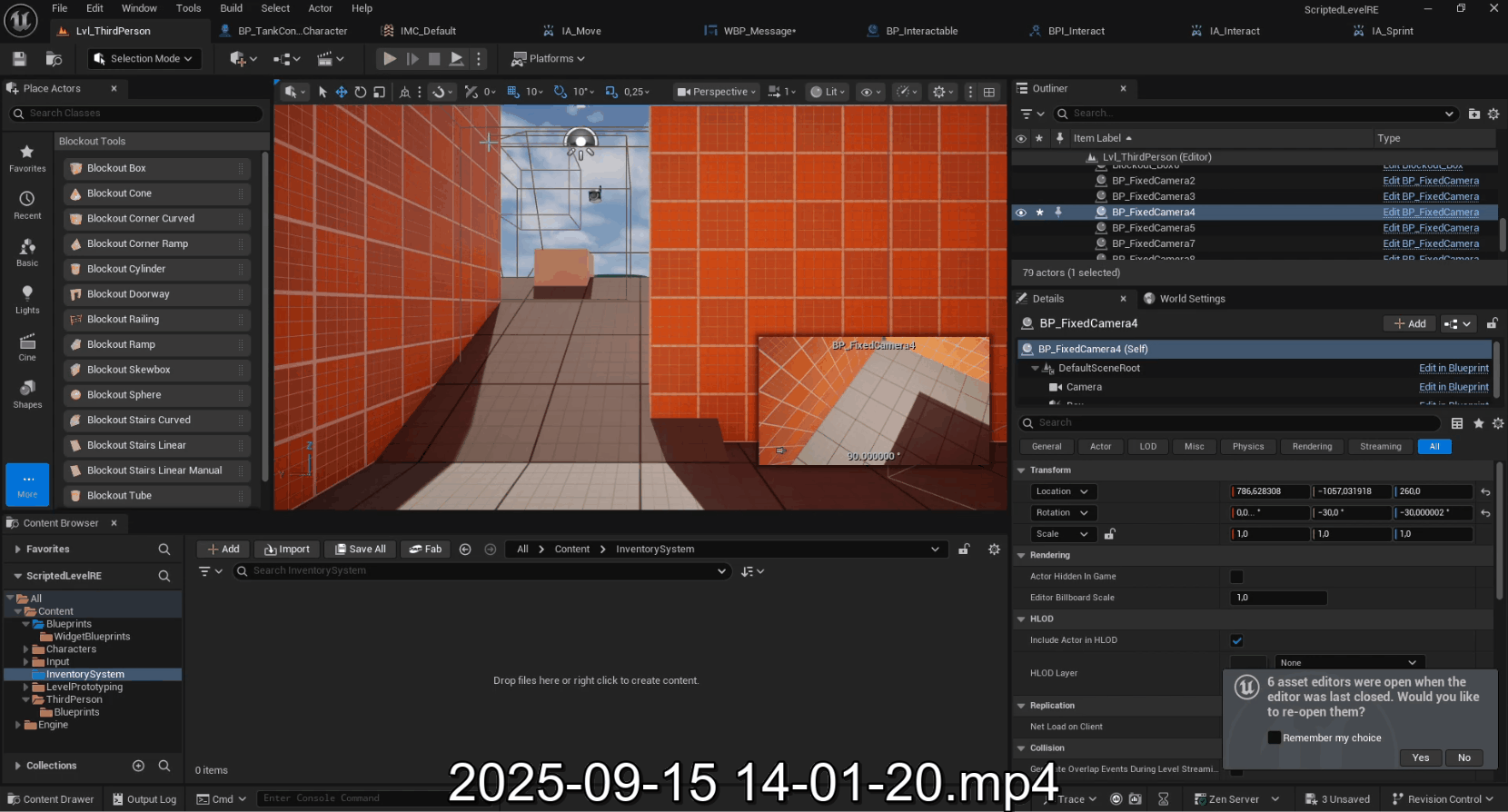
Task: Open the Selection Mode dropdown
Action: coord(144,59)
